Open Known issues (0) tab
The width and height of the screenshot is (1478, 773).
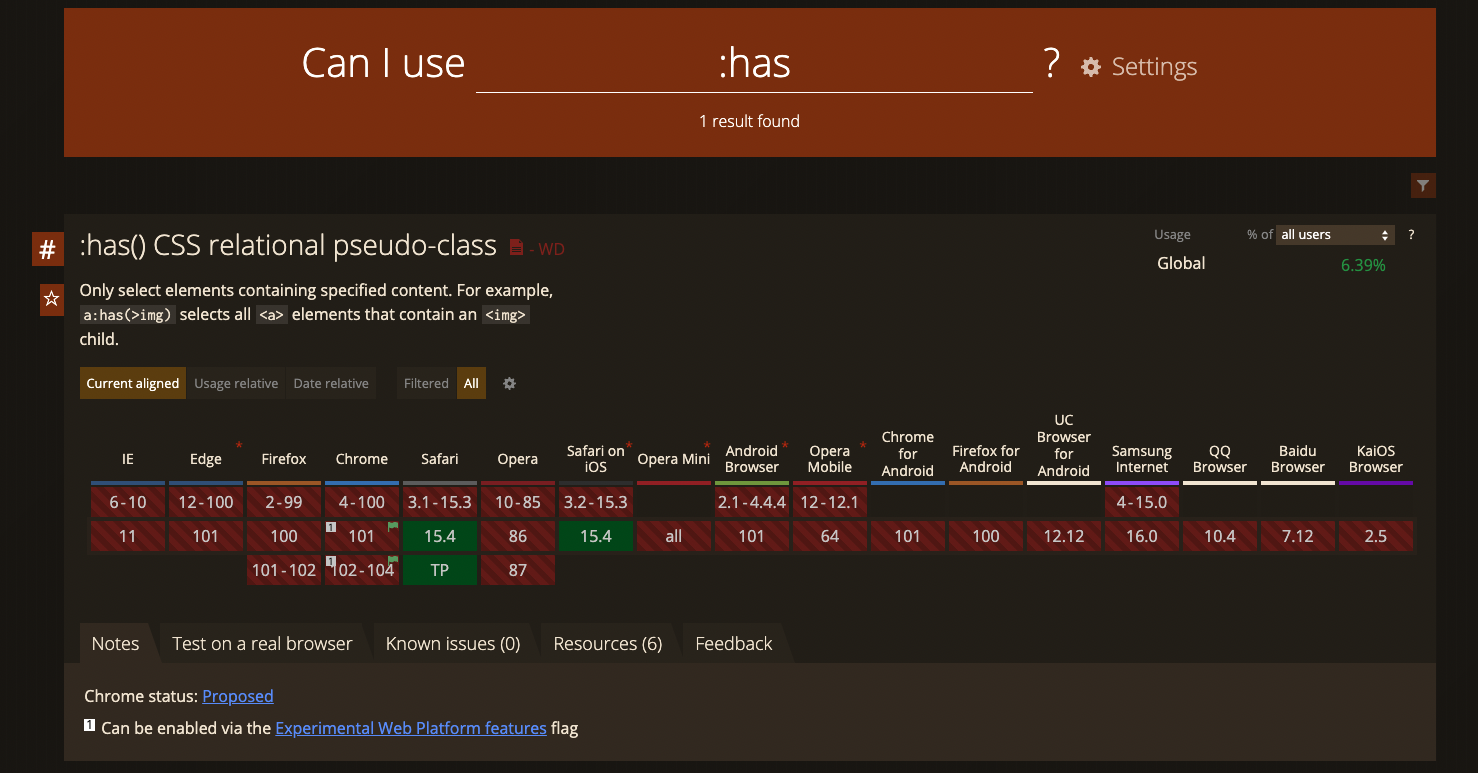click(453, 643)
